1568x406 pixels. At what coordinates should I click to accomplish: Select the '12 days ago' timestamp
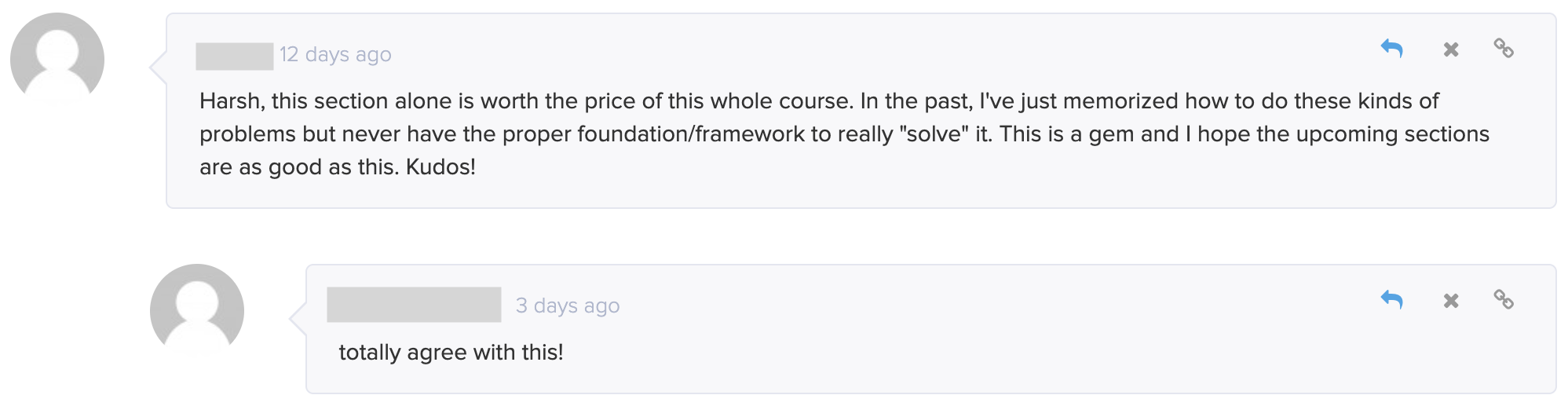coord(335,55)
